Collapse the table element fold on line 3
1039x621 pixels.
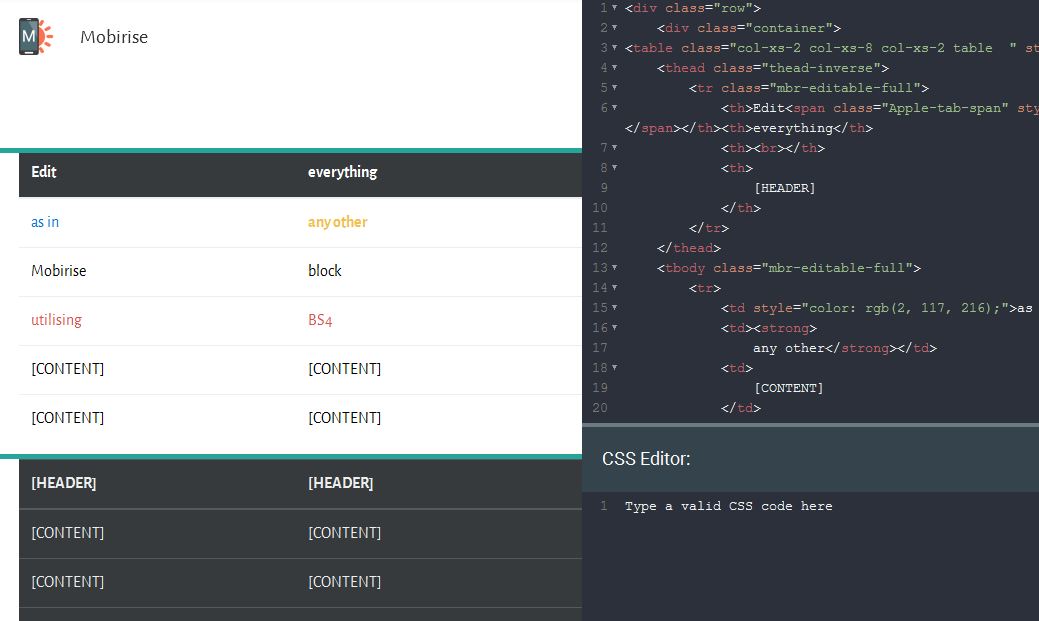(613, 48)
